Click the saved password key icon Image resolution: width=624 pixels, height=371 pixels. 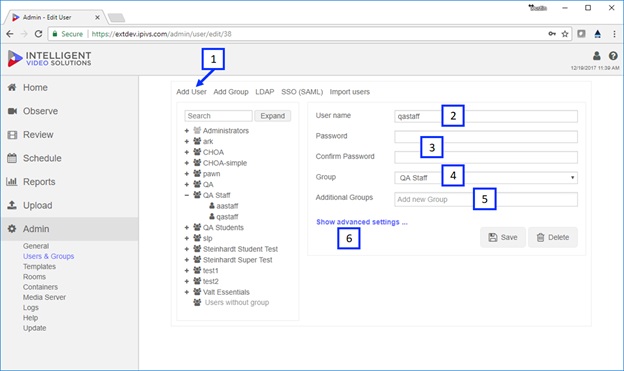(552, 34)
